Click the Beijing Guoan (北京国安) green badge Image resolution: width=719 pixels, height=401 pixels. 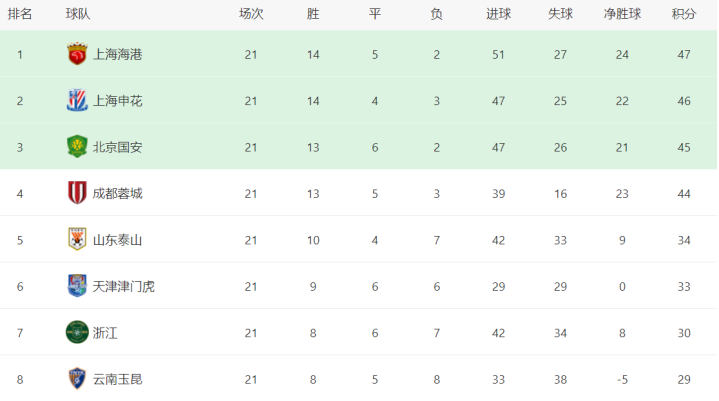coord(77,146)
